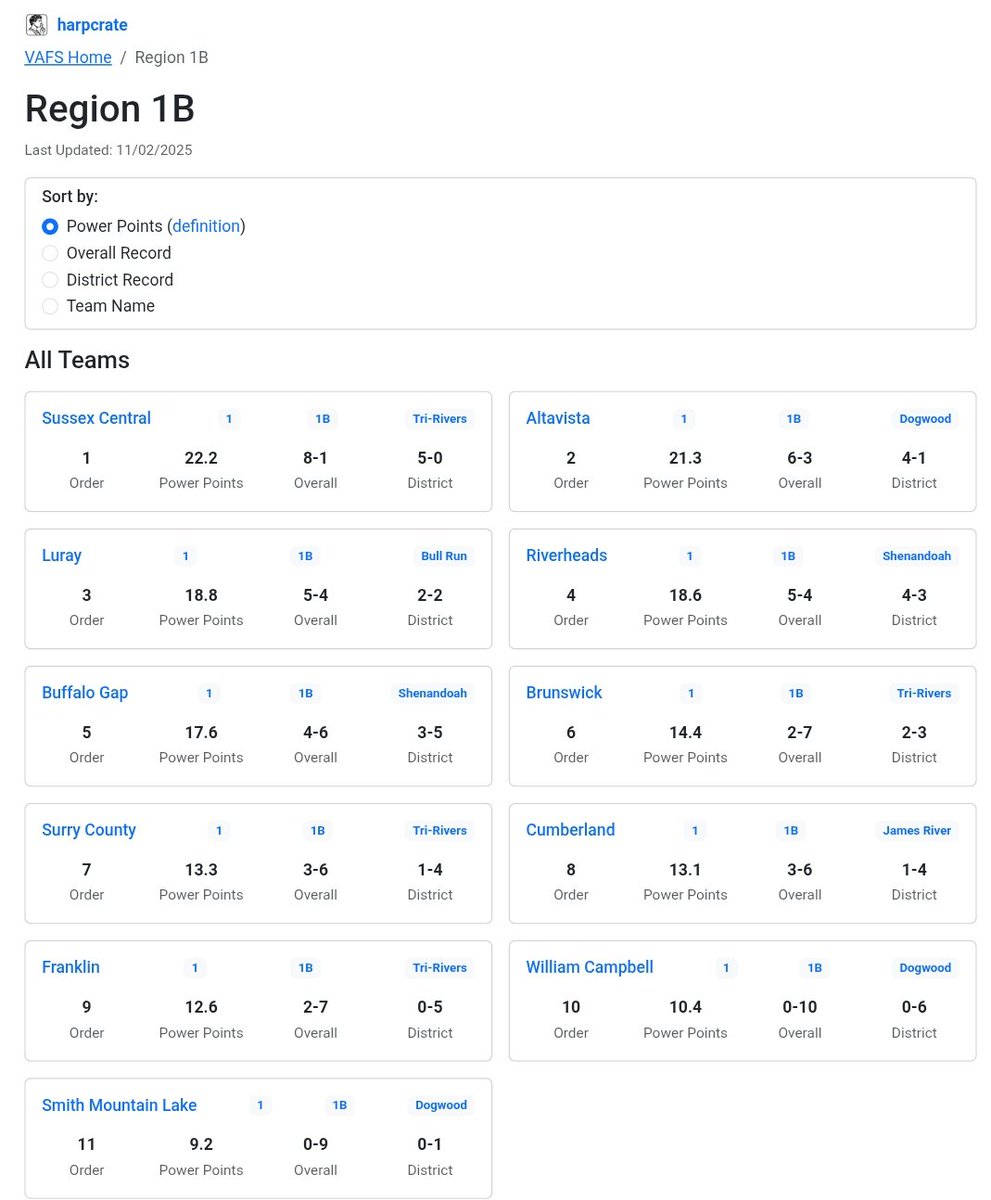Image resolution: width=991 pixels, height=1200 pixels.
Task: Click class 1 badge on Franklin card
Action: pos(195,968)
